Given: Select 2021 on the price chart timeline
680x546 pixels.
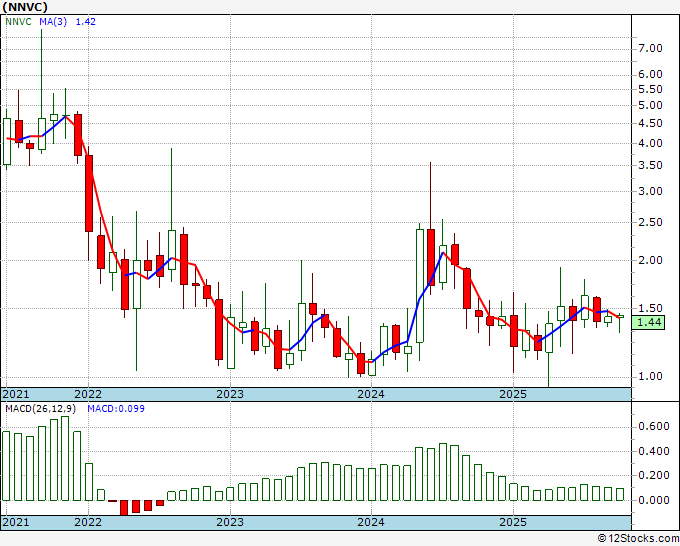Looking at the screenshot, I should [16, 394].
